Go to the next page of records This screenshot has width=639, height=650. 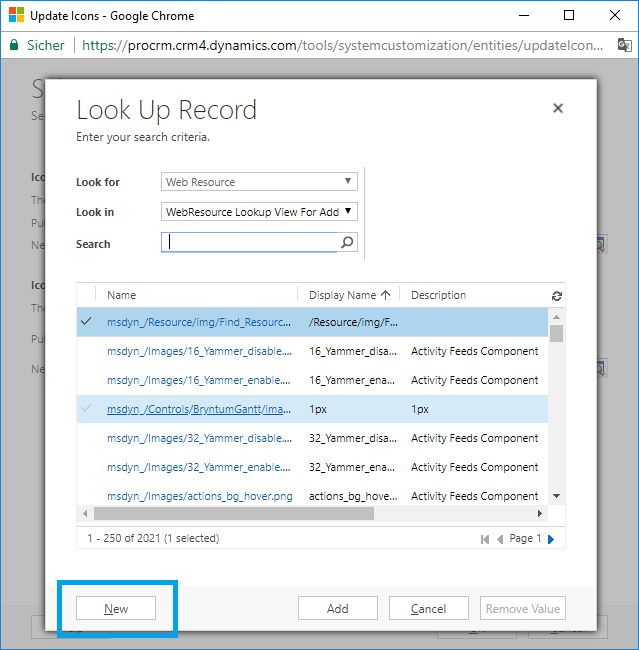pos(550,539)
